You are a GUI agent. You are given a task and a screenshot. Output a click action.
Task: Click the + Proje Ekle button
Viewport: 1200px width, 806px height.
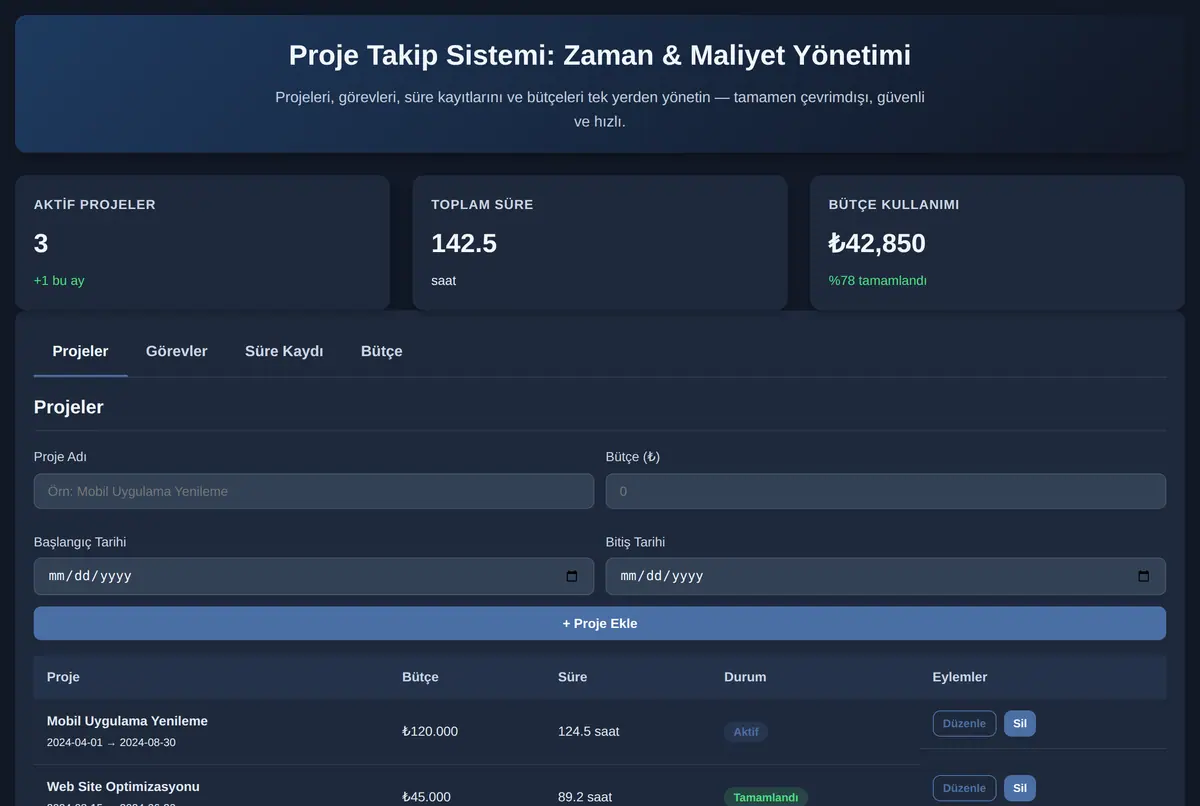[600, 623]
